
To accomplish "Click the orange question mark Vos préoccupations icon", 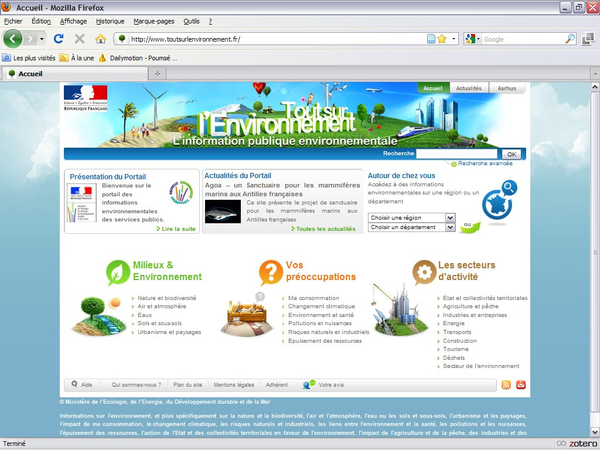I will 270,271.
